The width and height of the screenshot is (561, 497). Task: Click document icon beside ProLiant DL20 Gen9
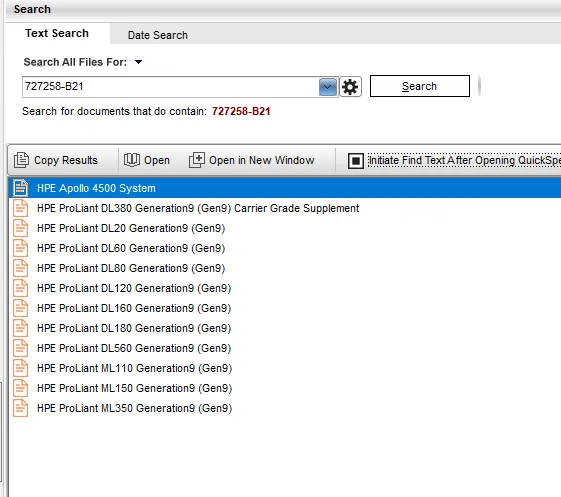point(20,228)
